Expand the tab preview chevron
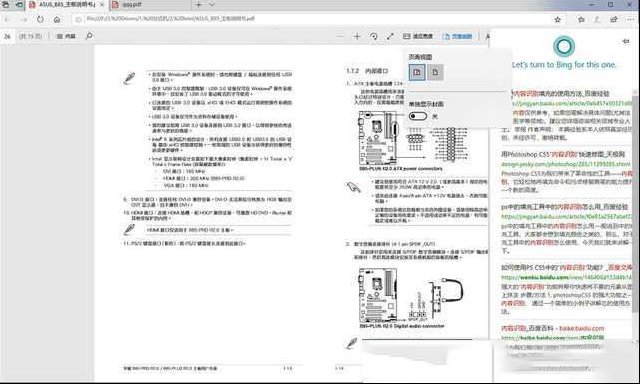Screen dimensions: 640x384 point(212,5)
